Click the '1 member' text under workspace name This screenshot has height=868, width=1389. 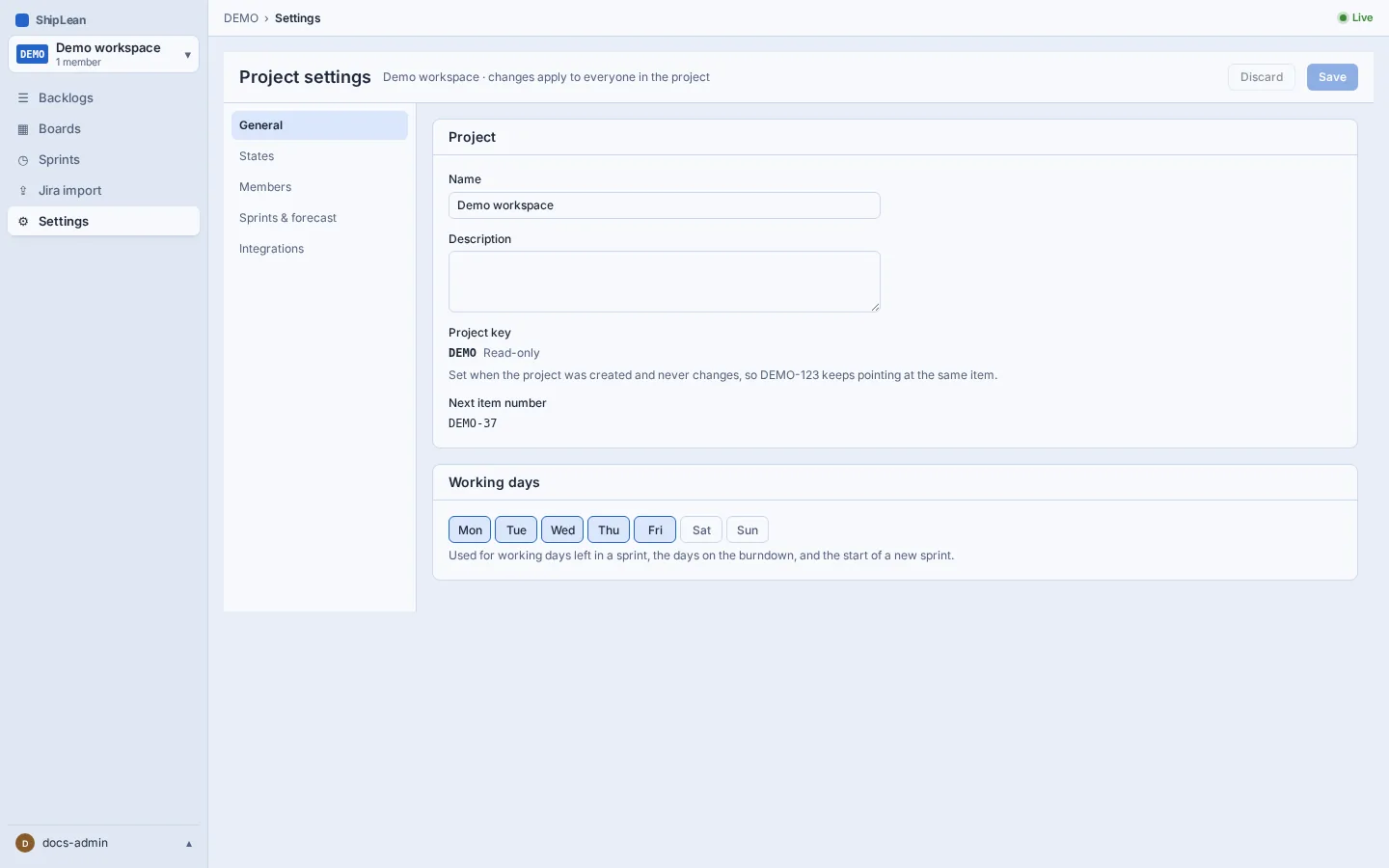point(78,63)
